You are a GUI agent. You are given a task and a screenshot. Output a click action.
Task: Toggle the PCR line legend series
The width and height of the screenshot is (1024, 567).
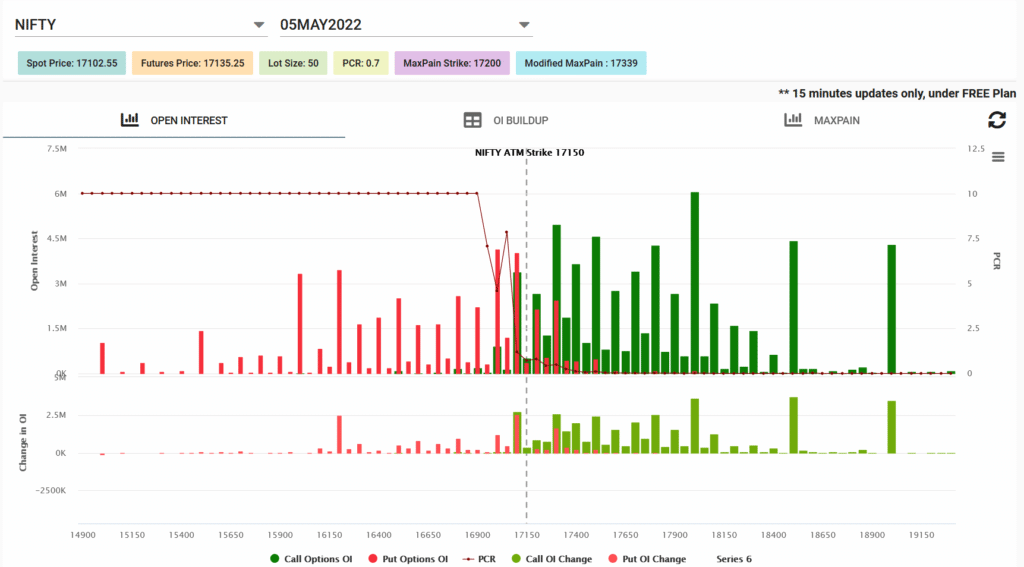click(x=479, y=559)
